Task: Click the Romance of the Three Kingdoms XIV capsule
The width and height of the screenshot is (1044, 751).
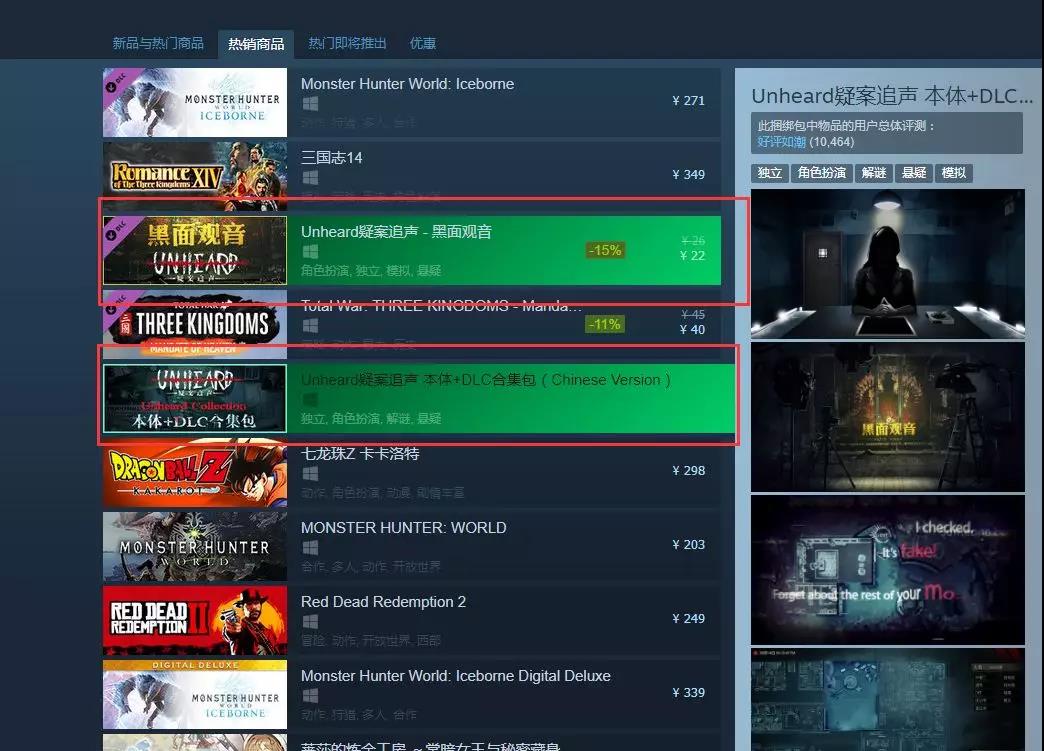Action: [x=195, y=176]
